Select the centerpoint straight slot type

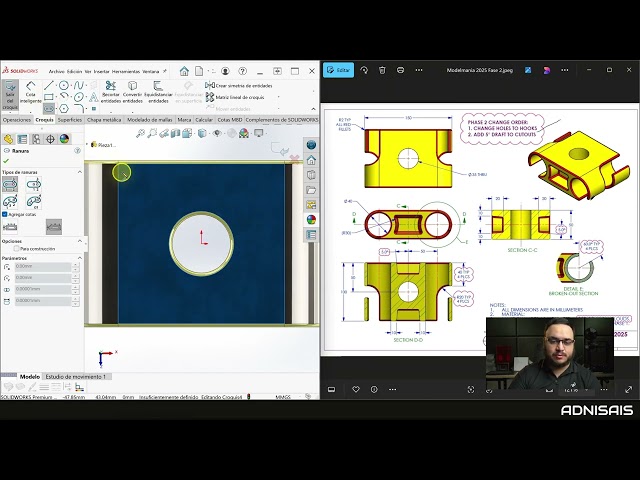pos(34,184)
